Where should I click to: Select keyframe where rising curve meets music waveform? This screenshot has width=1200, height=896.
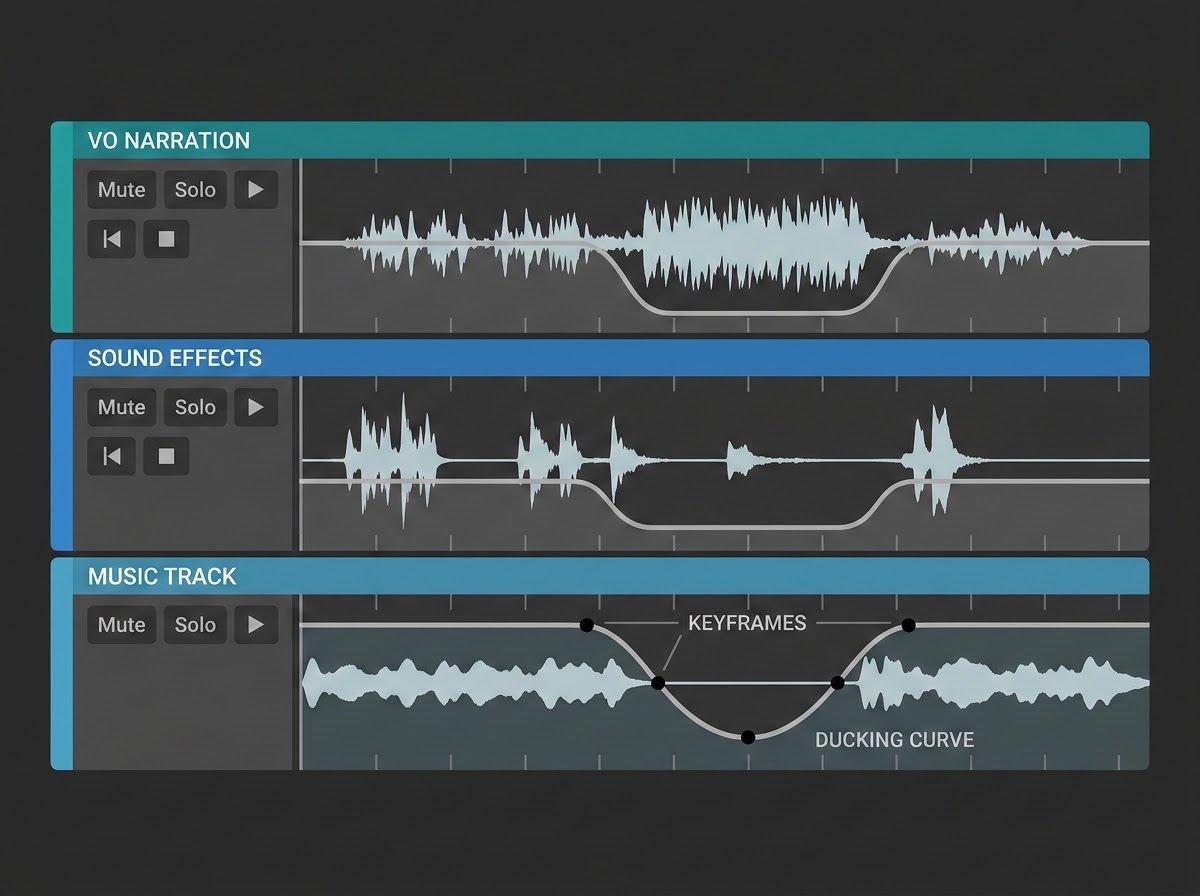(838, 683)
